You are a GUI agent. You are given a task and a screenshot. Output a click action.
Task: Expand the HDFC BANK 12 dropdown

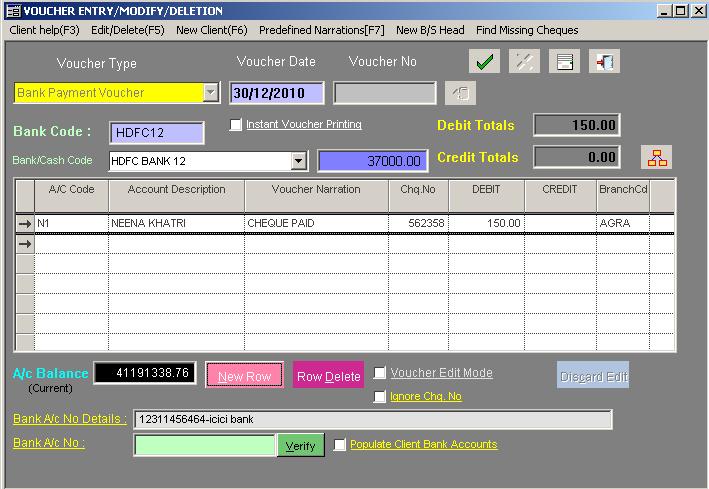(298, 161)
